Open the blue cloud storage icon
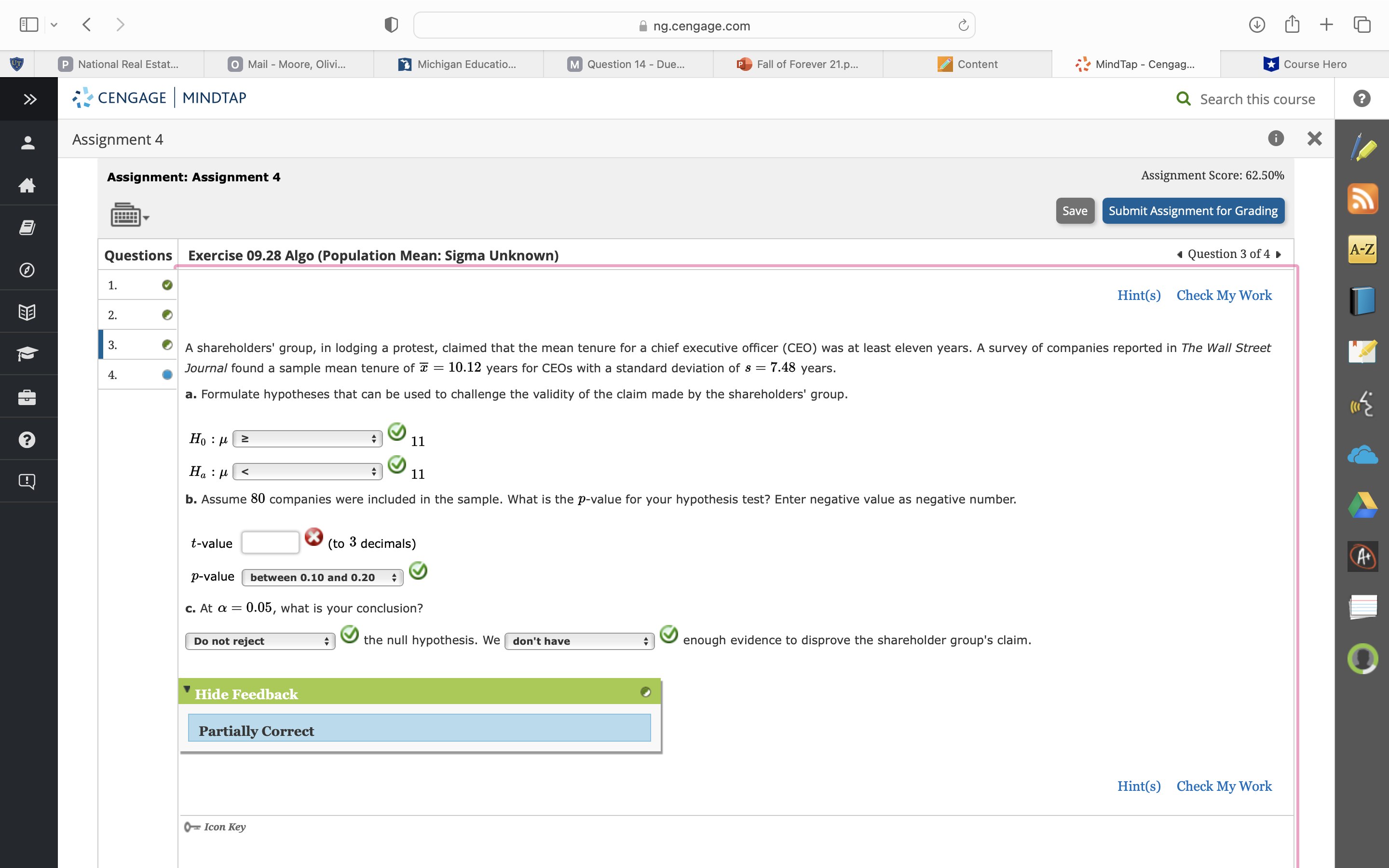Screen dimensions: 1389x868 coord(1362,455)
